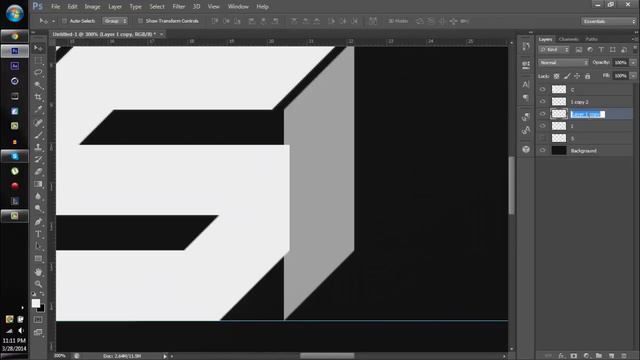Select the Eraser tool

(x=38, y=171)
